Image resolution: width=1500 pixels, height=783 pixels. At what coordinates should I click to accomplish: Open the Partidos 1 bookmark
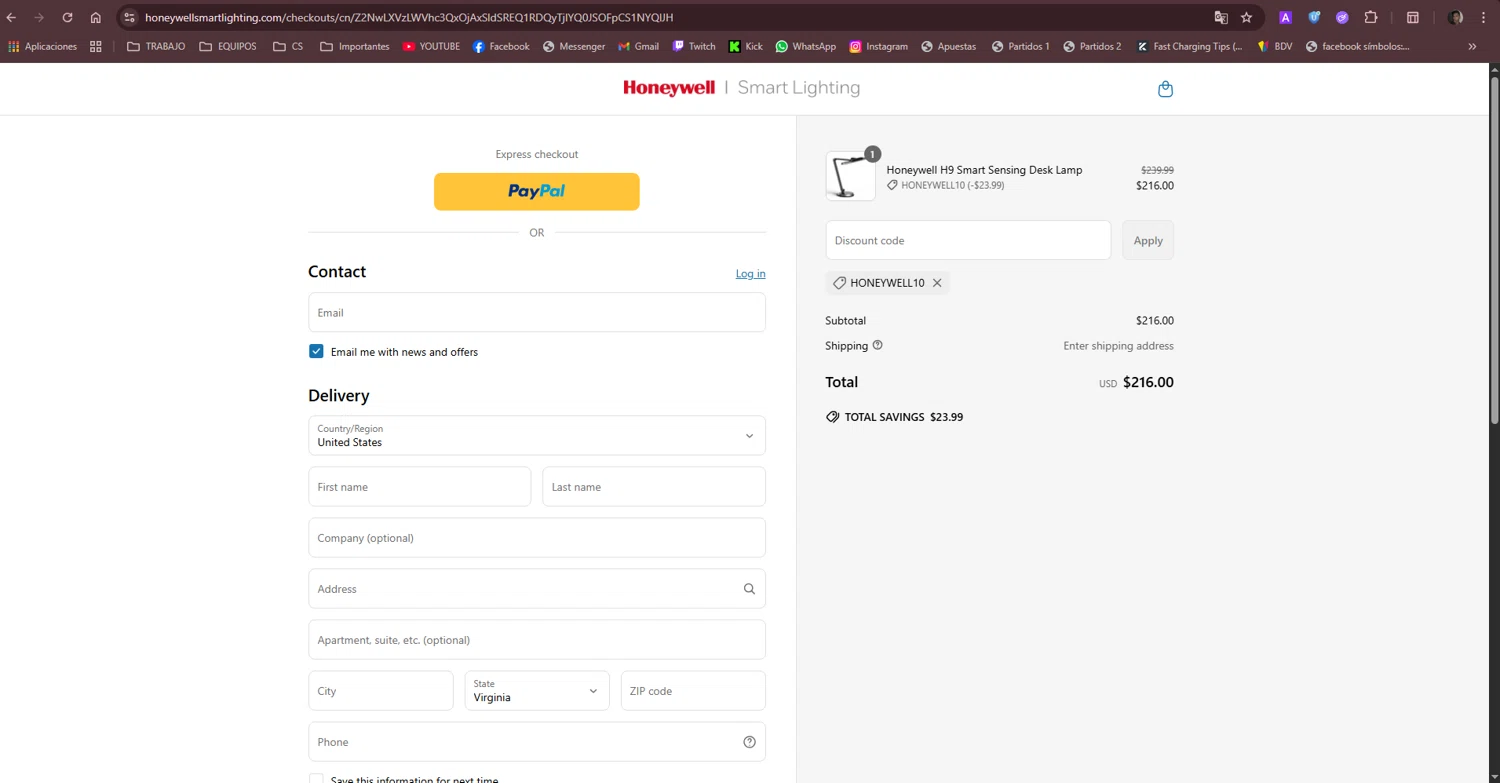point(1020,46)
